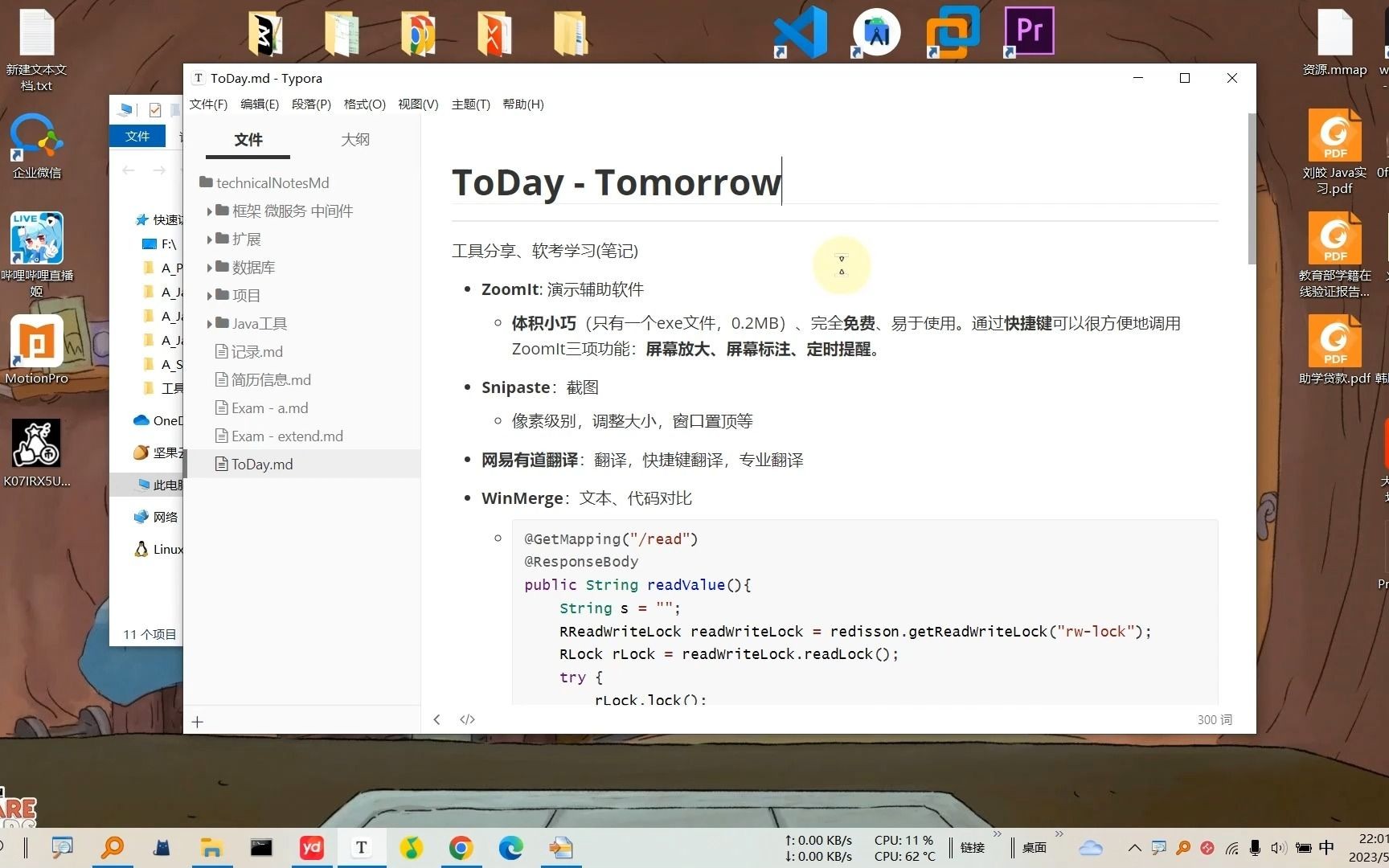Open the Premiere Pro desktop shortcut

pyautogui.click(x=1029, y=32)
